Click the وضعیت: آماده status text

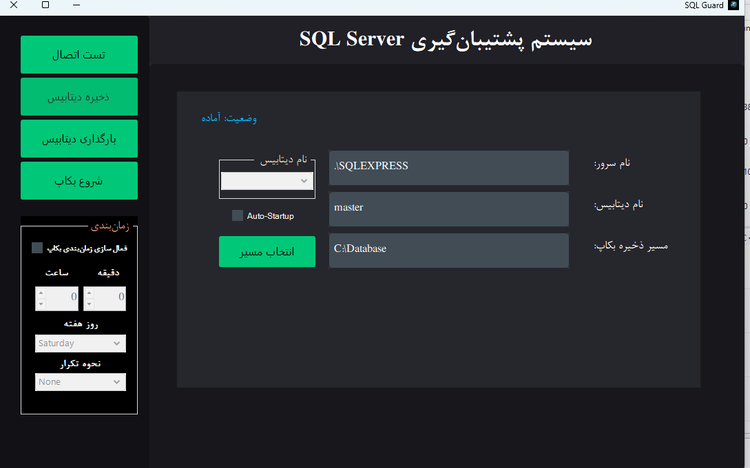229,118
